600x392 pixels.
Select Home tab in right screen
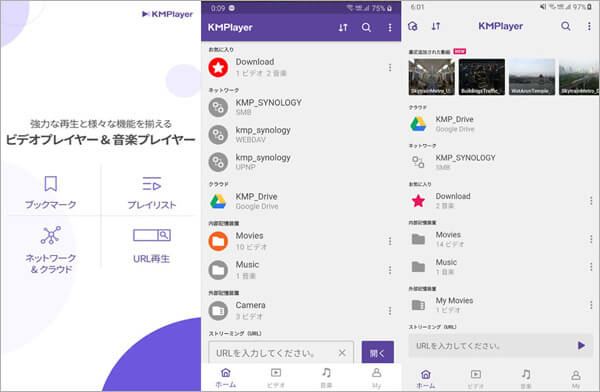[426, 379]
